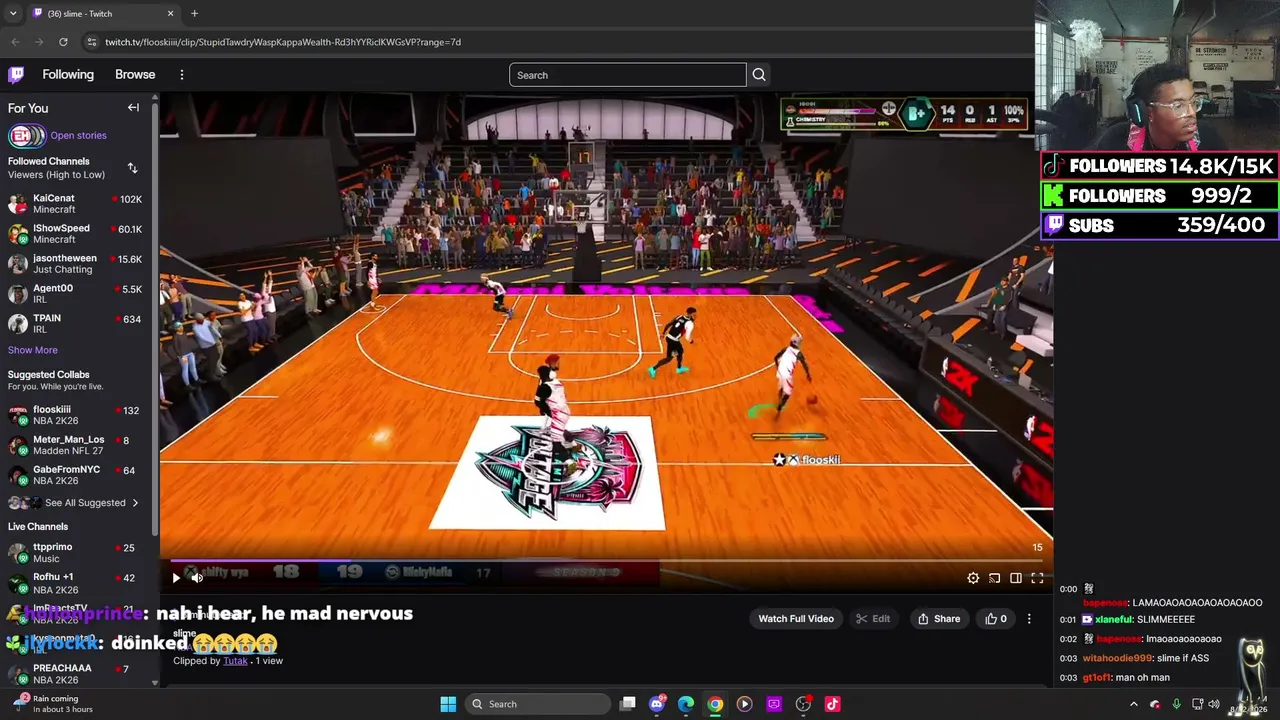Open the video player settings gear

coord(973,578)
